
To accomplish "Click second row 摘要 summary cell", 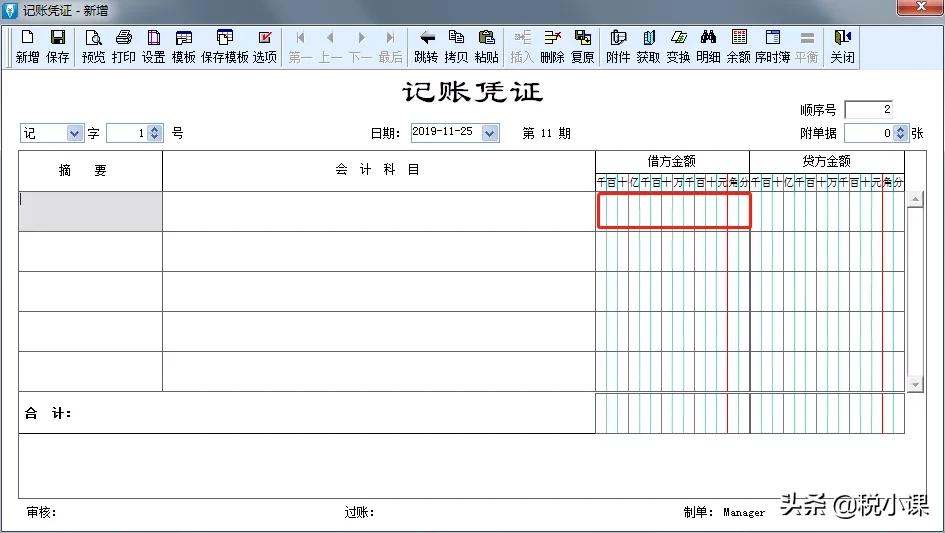I will tap(90, 251).
